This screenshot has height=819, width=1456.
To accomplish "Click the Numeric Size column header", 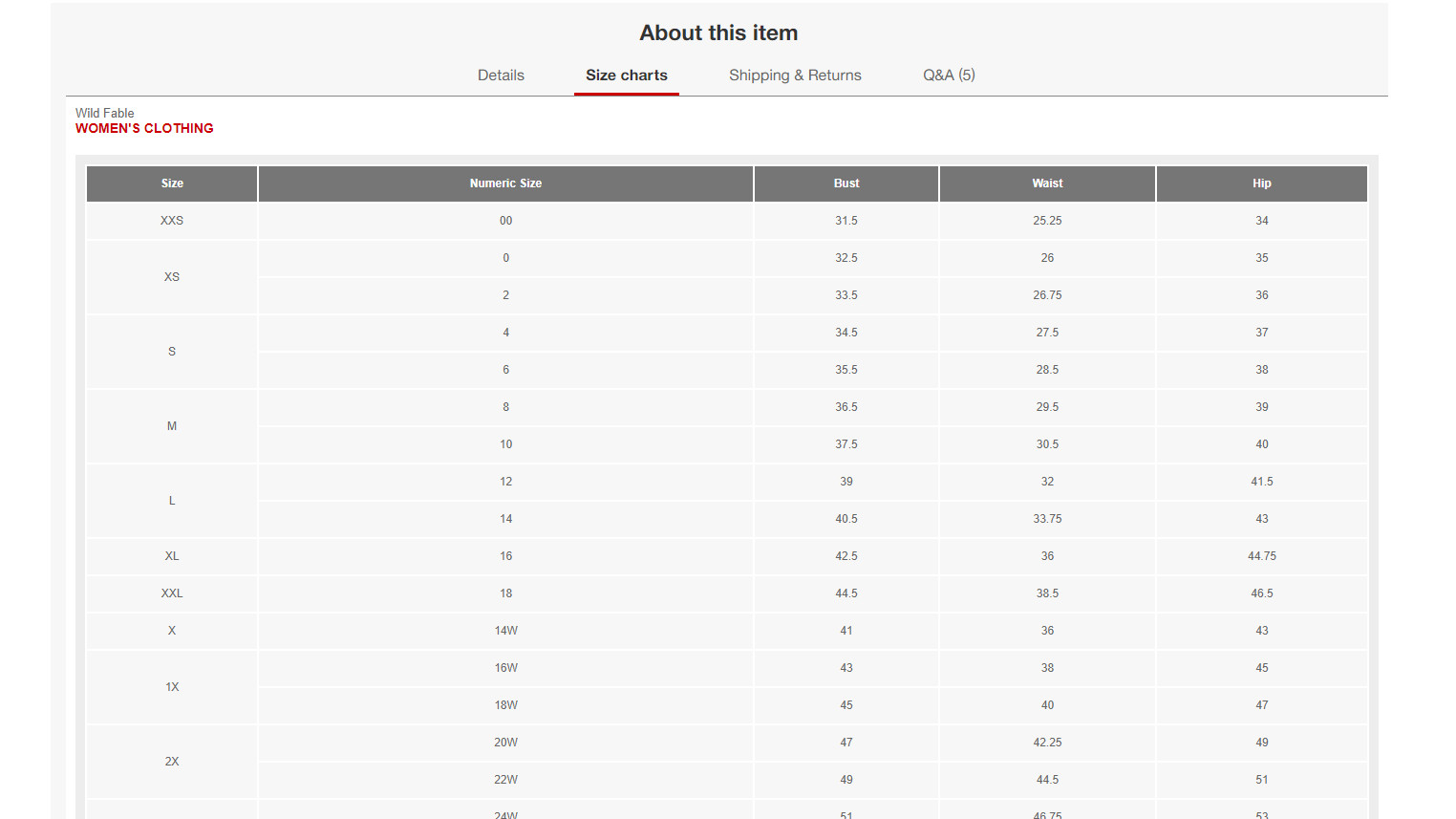I will [x=505, y=183].
